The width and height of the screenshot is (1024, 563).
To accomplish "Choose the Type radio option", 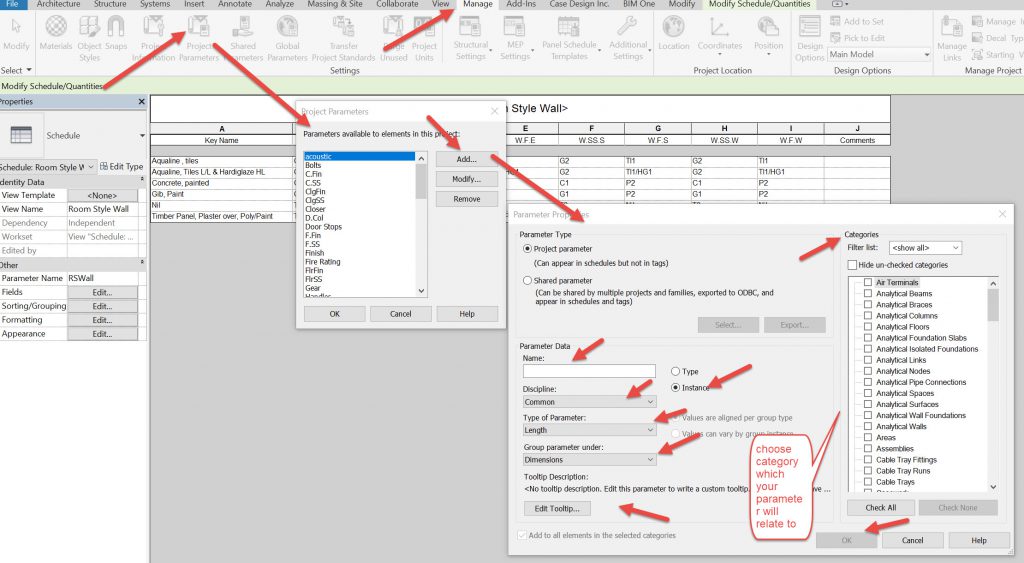I will tap(676, 371).
